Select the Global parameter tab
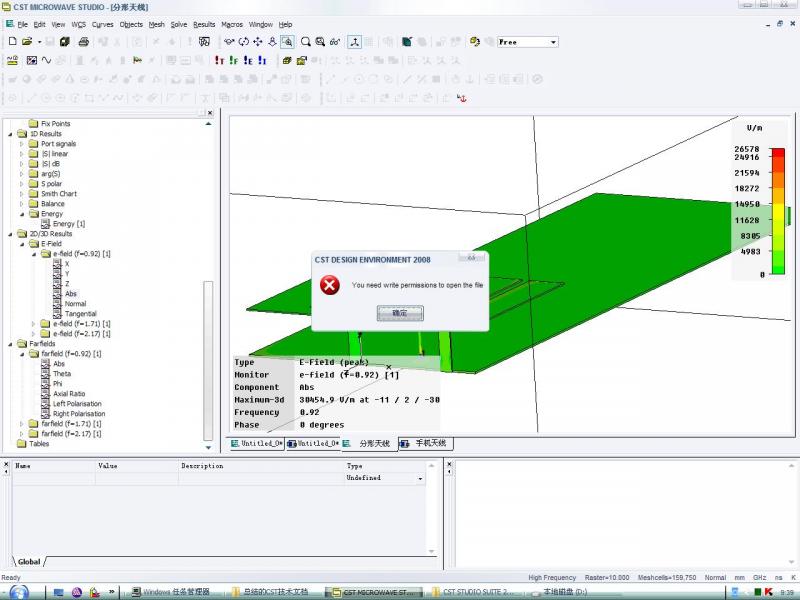 point(29,562)
